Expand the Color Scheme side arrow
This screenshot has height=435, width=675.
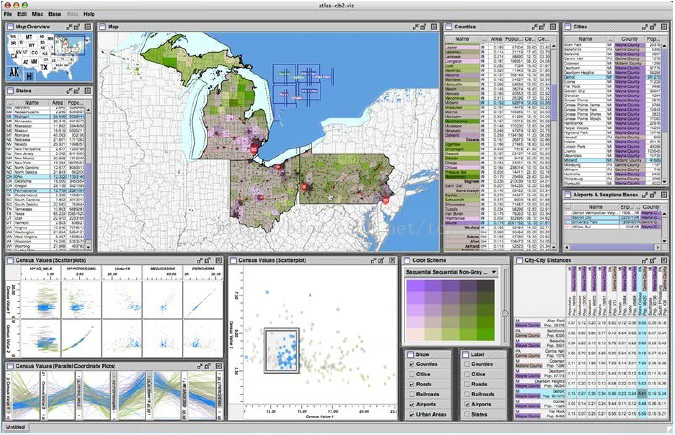pyautogui.click(x=505, y=313)
